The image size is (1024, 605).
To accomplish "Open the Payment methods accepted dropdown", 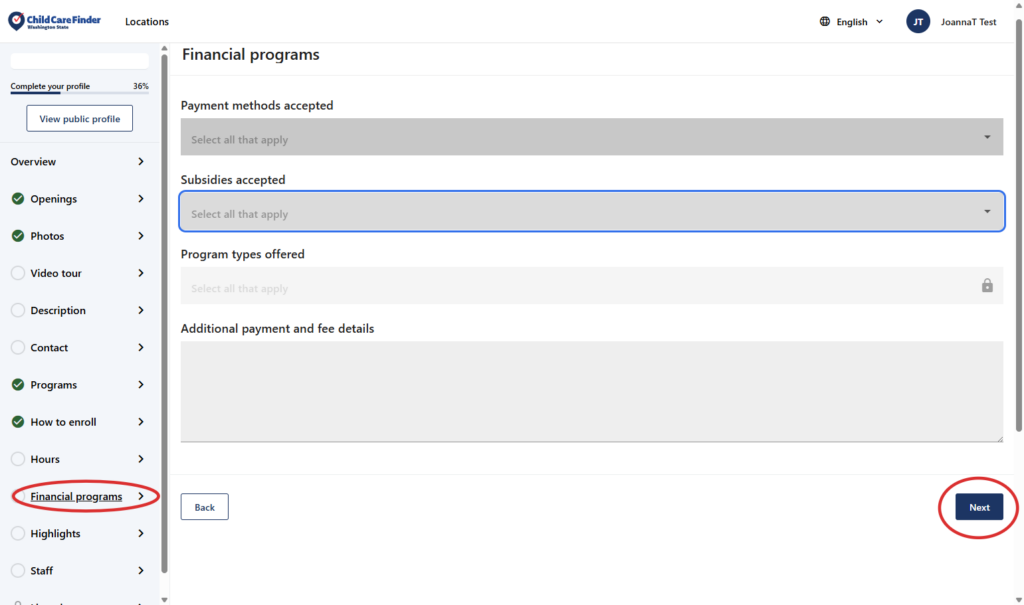I will pyautogui.click(x=591, y=137).
